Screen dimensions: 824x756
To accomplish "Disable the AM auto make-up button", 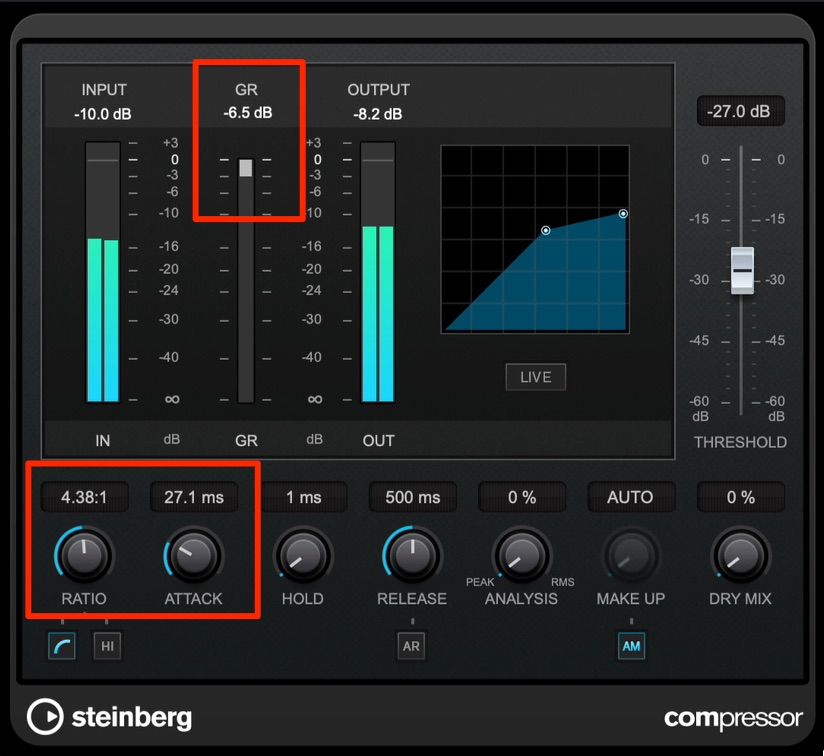I will pyautogui.click(x=631, y=646).
